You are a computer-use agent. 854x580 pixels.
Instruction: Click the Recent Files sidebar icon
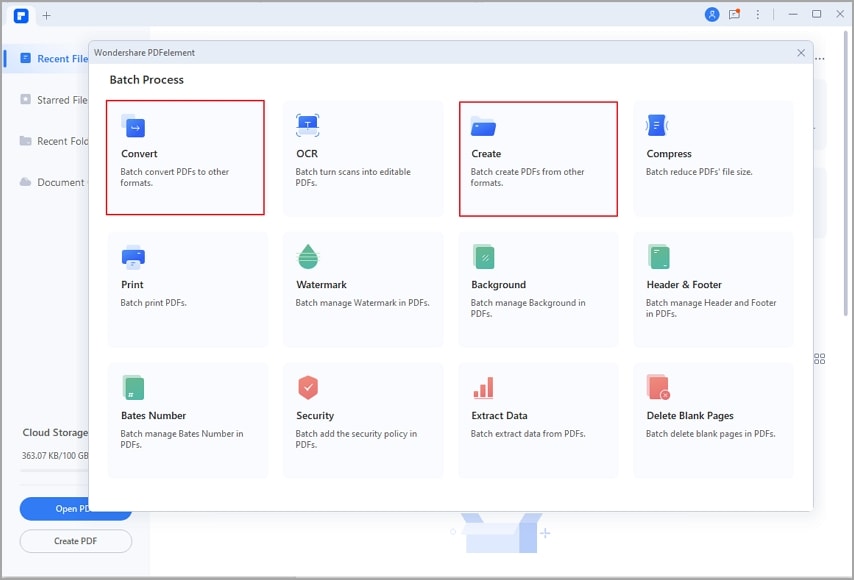(x=26, y=58)
